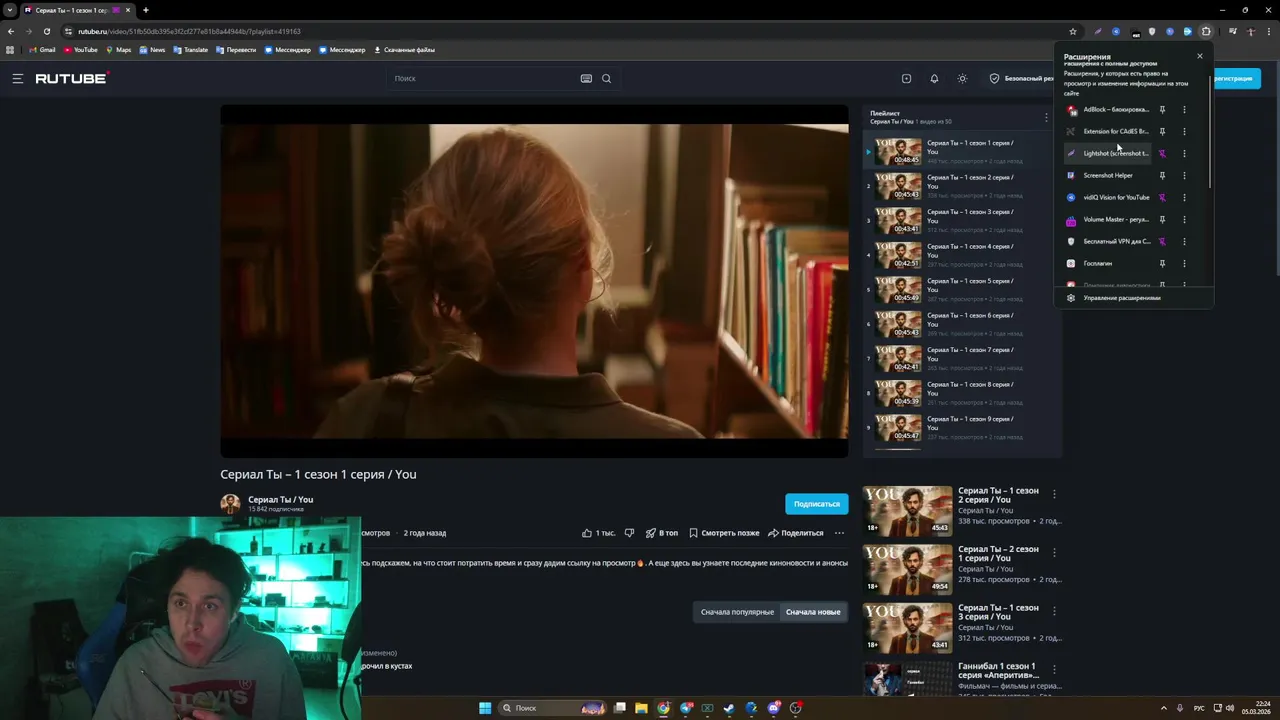Viewport: 1280px width, 720px height.
Task: Click the Подписаться subscribe button
Action: click(816, 504)
